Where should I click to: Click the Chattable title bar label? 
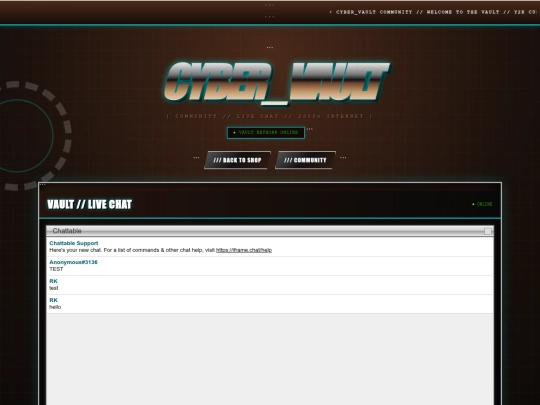[67, 231]
